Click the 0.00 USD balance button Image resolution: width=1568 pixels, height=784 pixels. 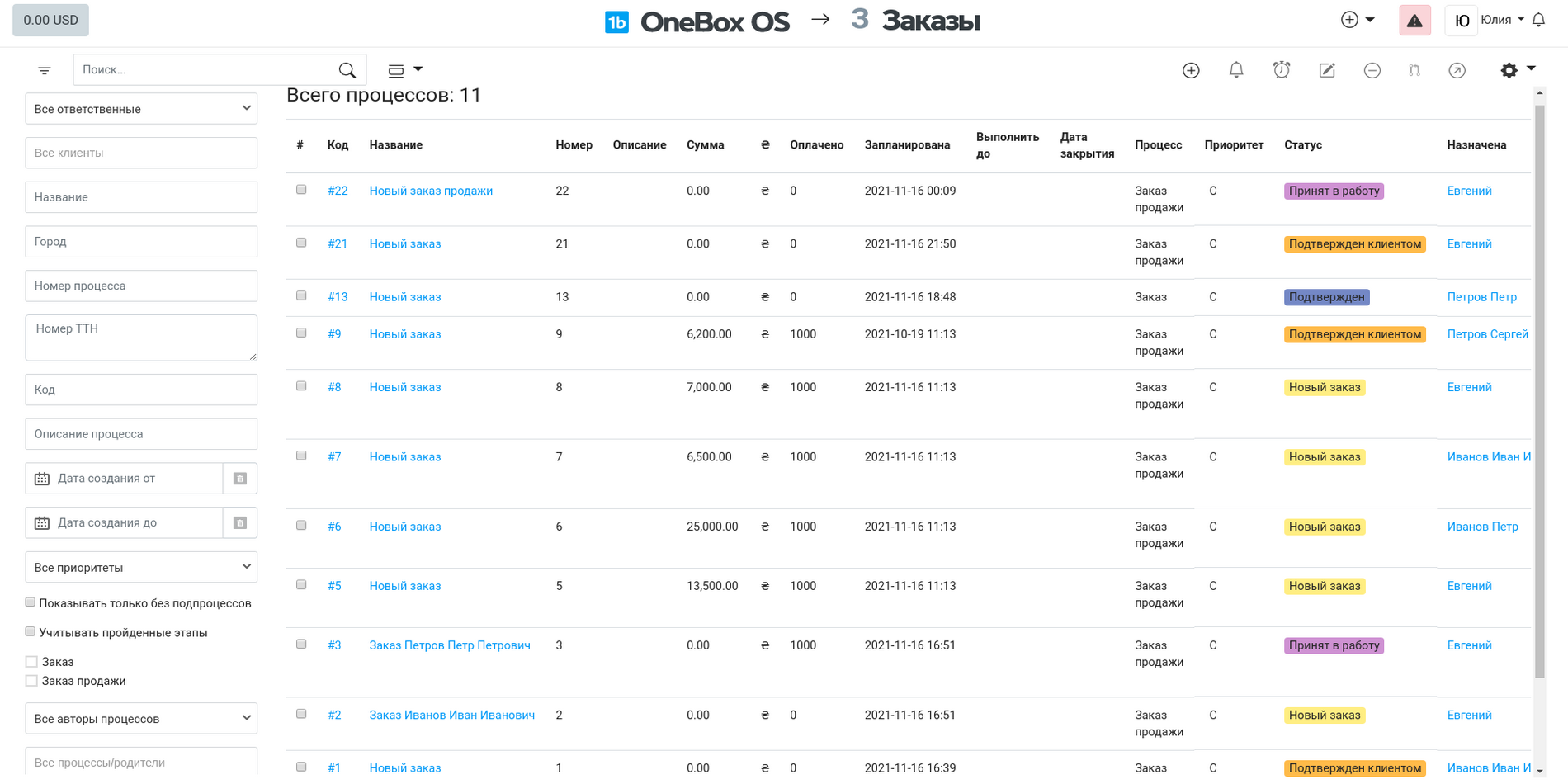[x=50, y=20]
